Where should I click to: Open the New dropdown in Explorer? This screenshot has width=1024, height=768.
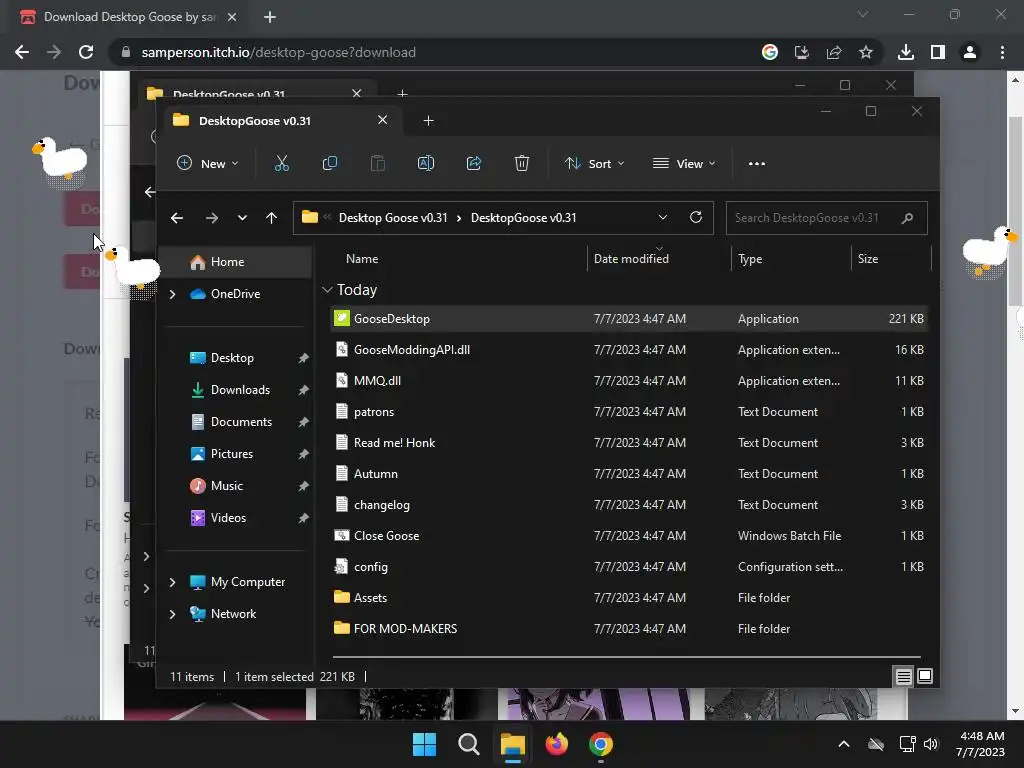point(208,163)
